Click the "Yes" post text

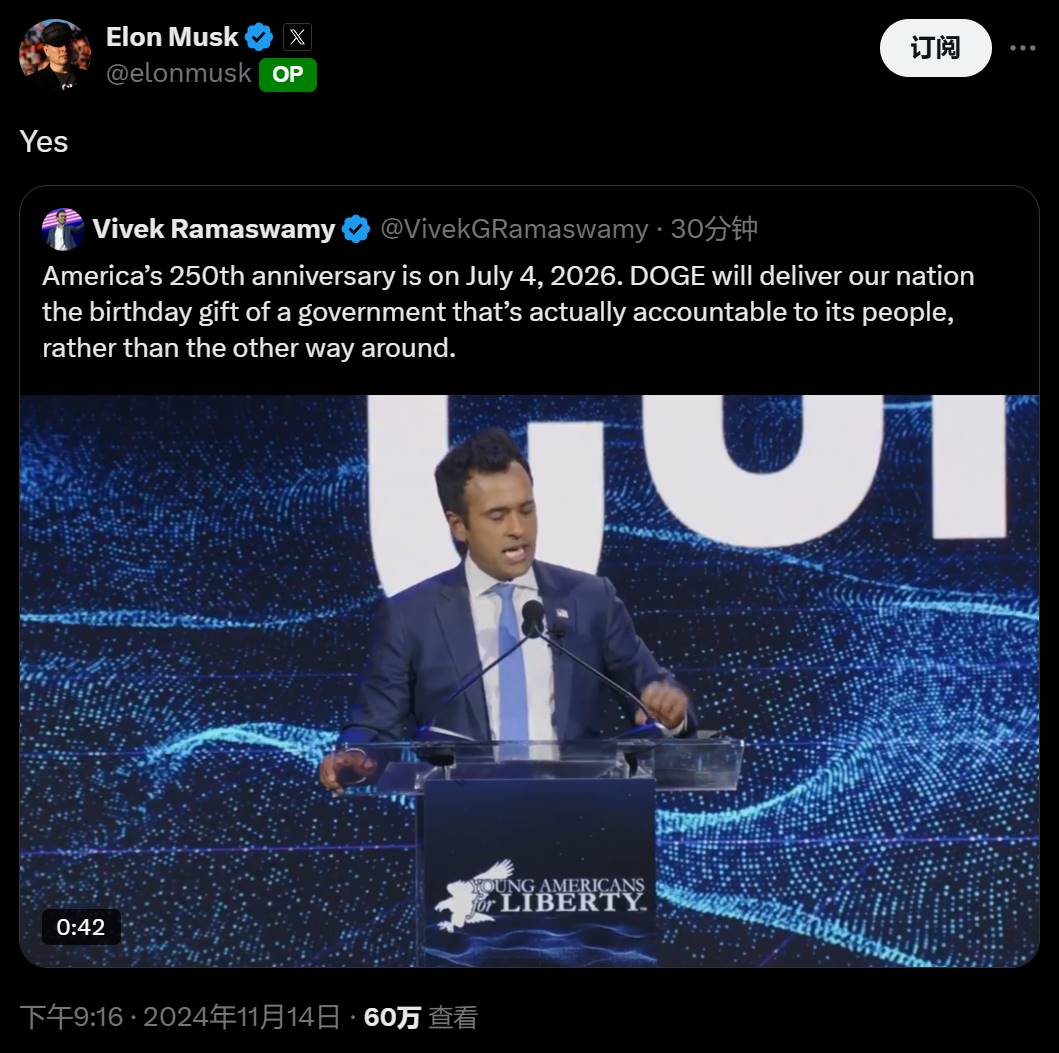point(44,142)
